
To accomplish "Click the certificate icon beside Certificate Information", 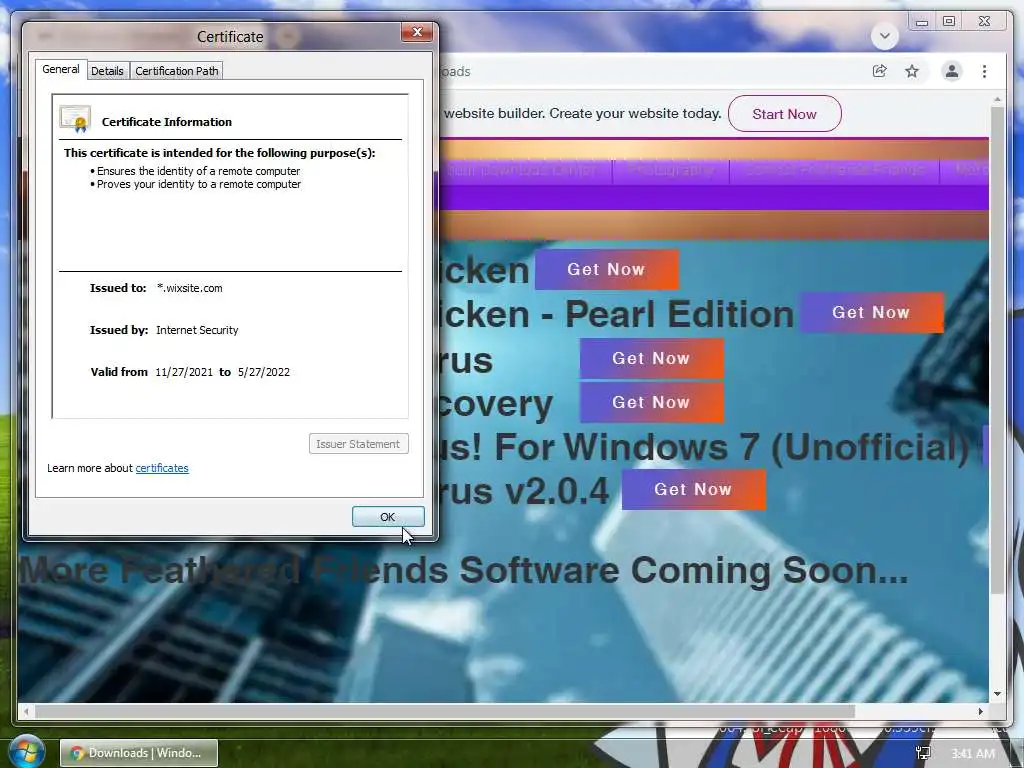I will (x=74, y=120).
